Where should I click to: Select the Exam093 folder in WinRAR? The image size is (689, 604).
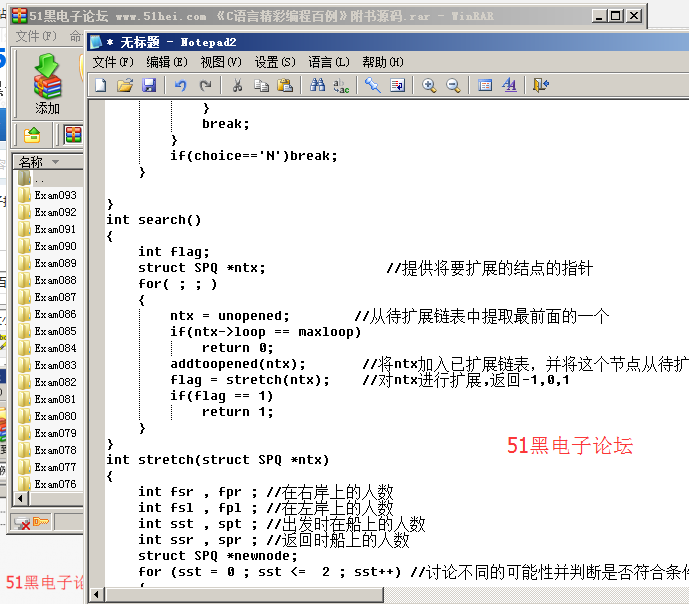coord(55,195)
